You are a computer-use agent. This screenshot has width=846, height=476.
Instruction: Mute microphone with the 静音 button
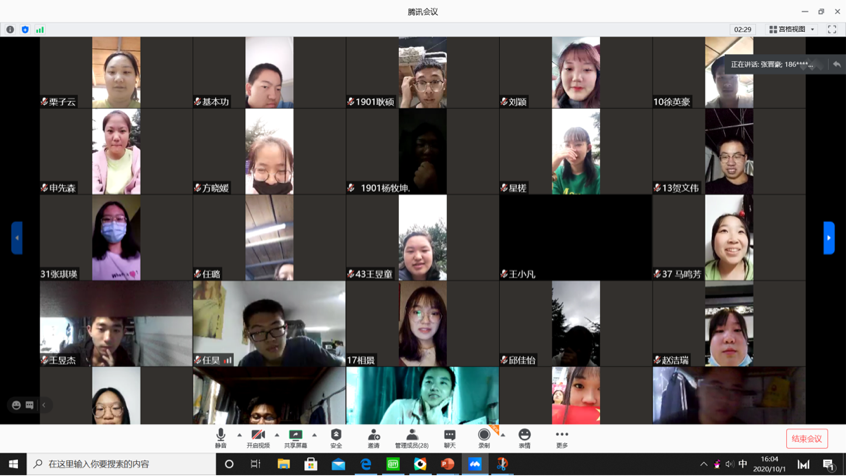(221, 437)
